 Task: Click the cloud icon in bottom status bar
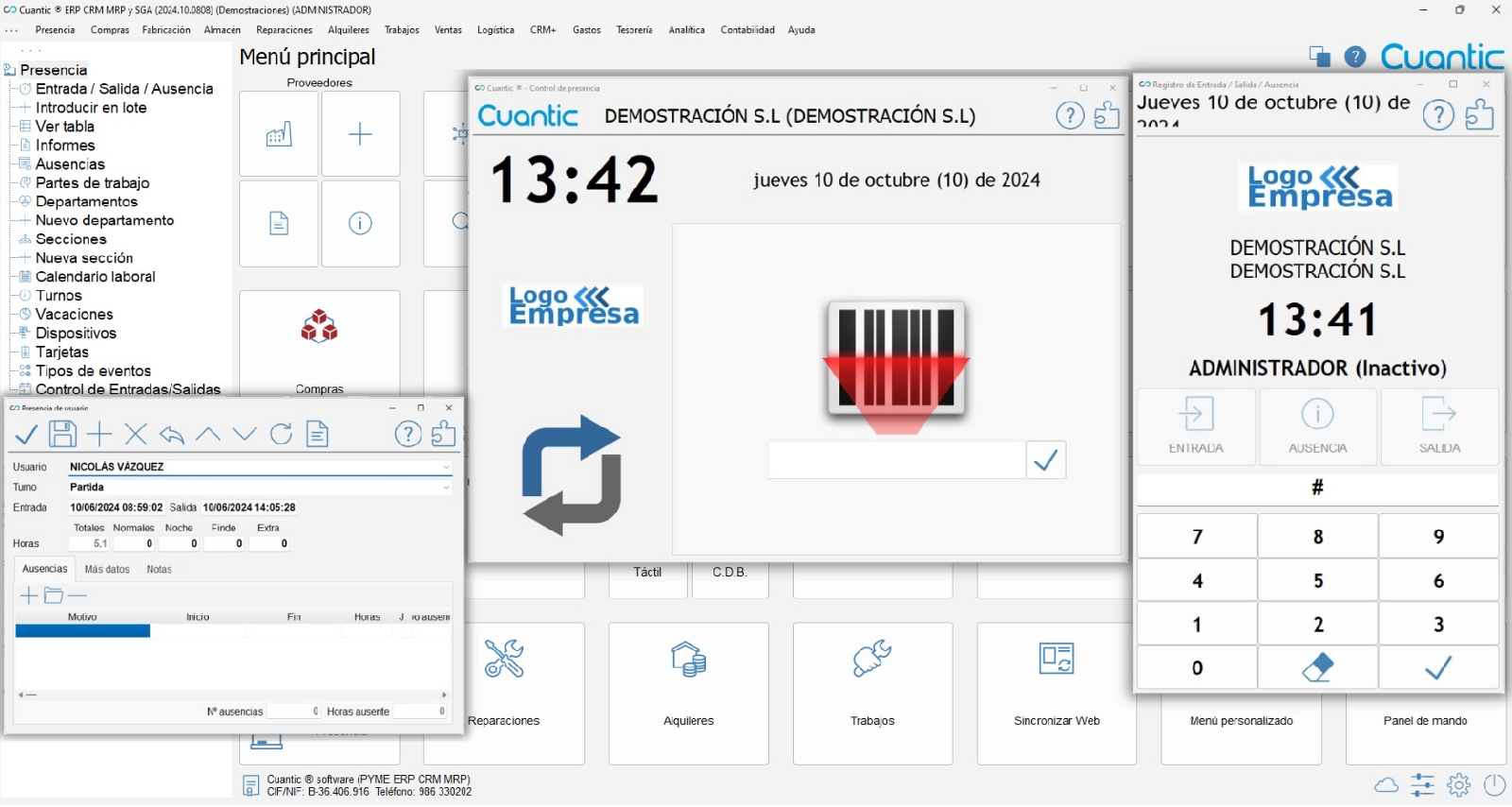(x=1386, y=784)
